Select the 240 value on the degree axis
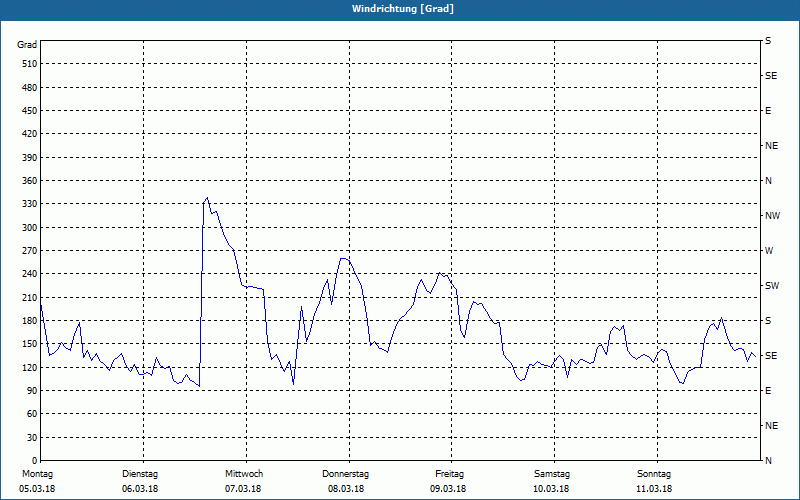The width and height of the screenshot is (800, 500). (x=30, y=274)
